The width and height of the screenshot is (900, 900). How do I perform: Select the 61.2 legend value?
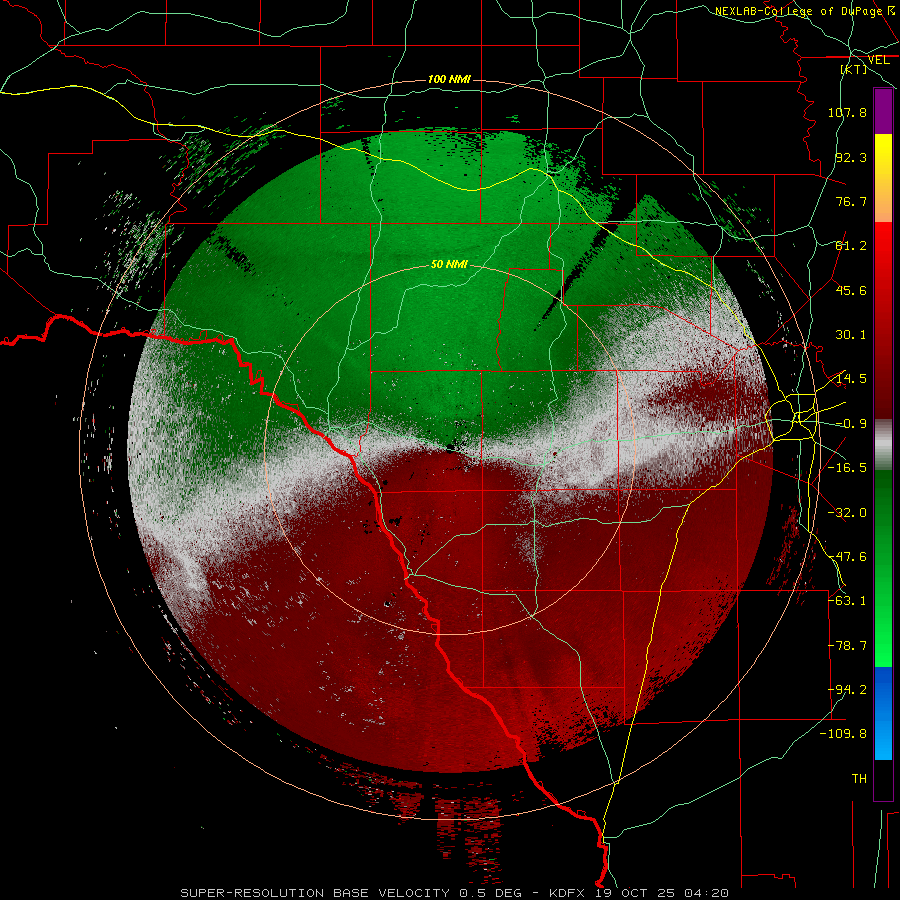pyautogui.click(x=851, y=246)
